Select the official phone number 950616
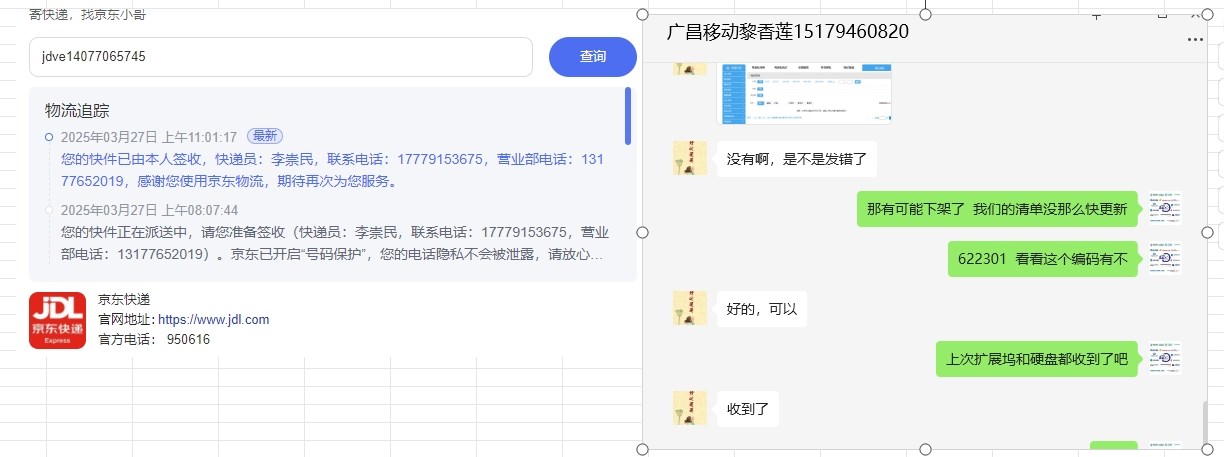The height and width of the screenshot is (457, 1224). [189, 340]
